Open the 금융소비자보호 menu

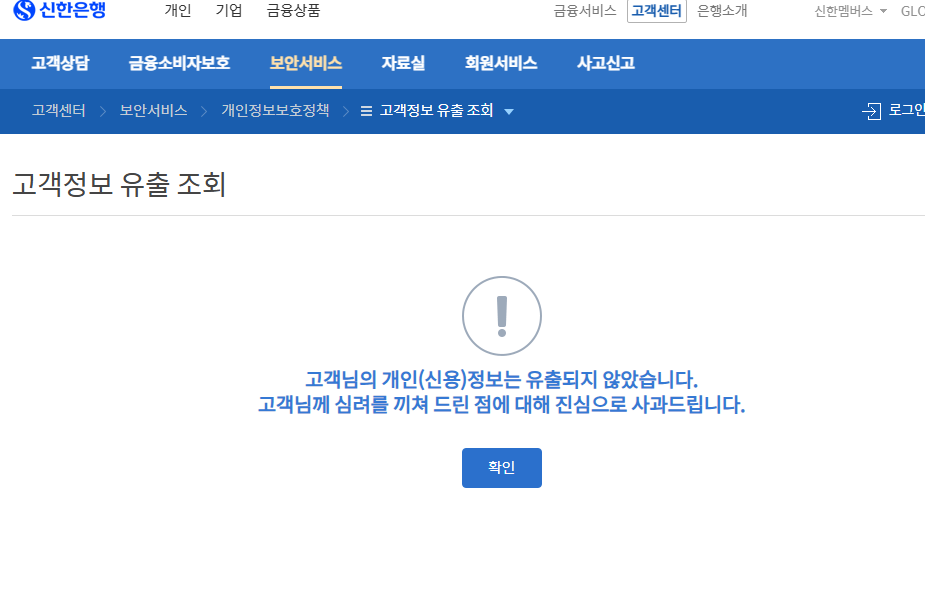point(179,63)
